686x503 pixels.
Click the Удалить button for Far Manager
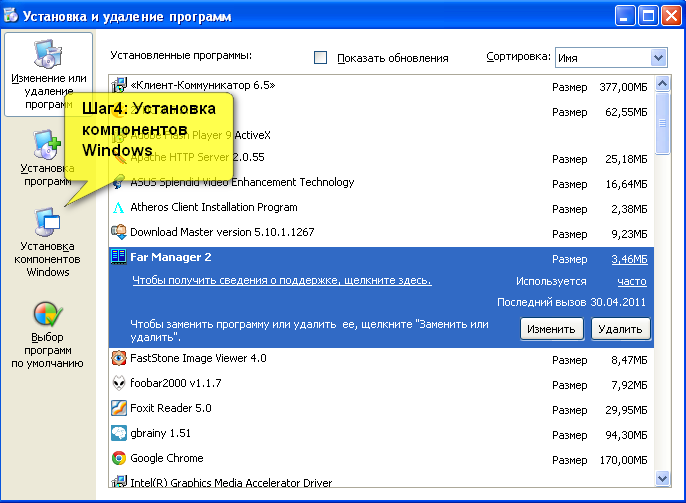pyautogui.click(x=620, y=329)
